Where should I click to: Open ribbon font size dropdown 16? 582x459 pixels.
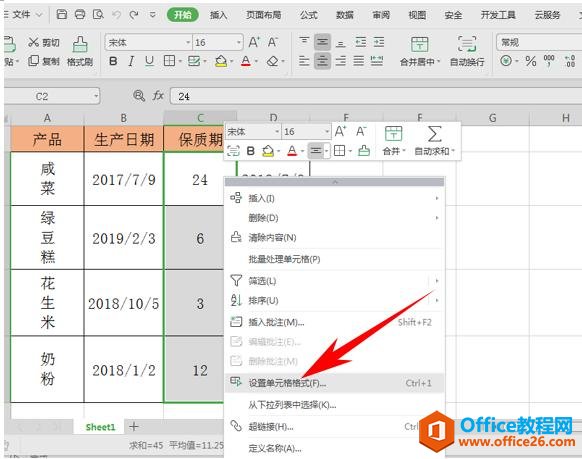click(x=239, y=43)
